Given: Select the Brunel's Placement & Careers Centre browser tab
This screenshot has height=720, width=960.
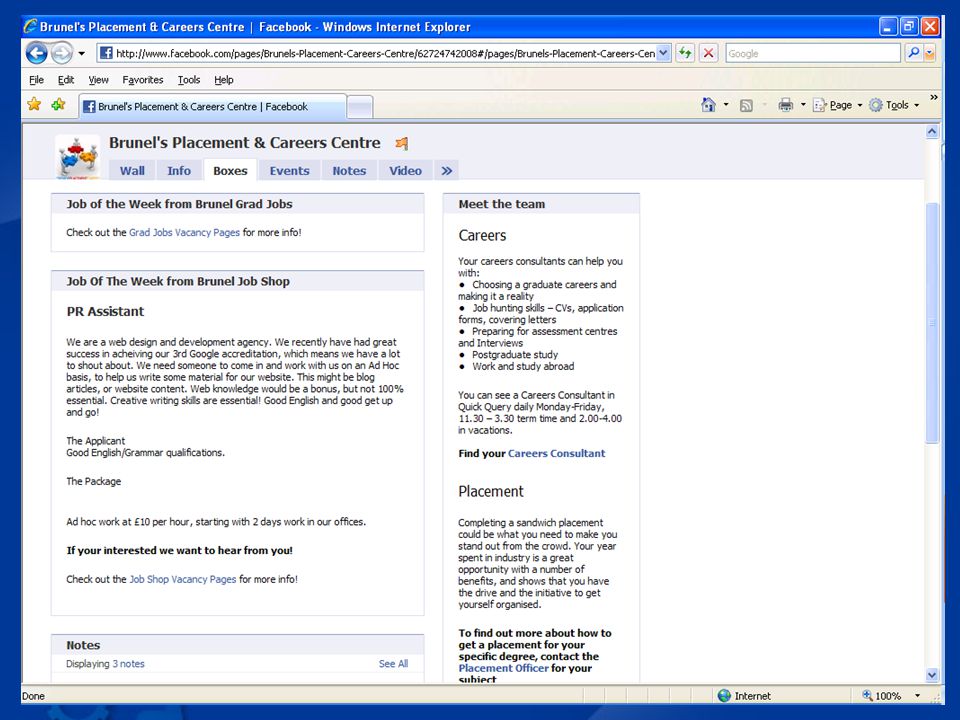Looking at the screenshot, I should coord(213,107).
